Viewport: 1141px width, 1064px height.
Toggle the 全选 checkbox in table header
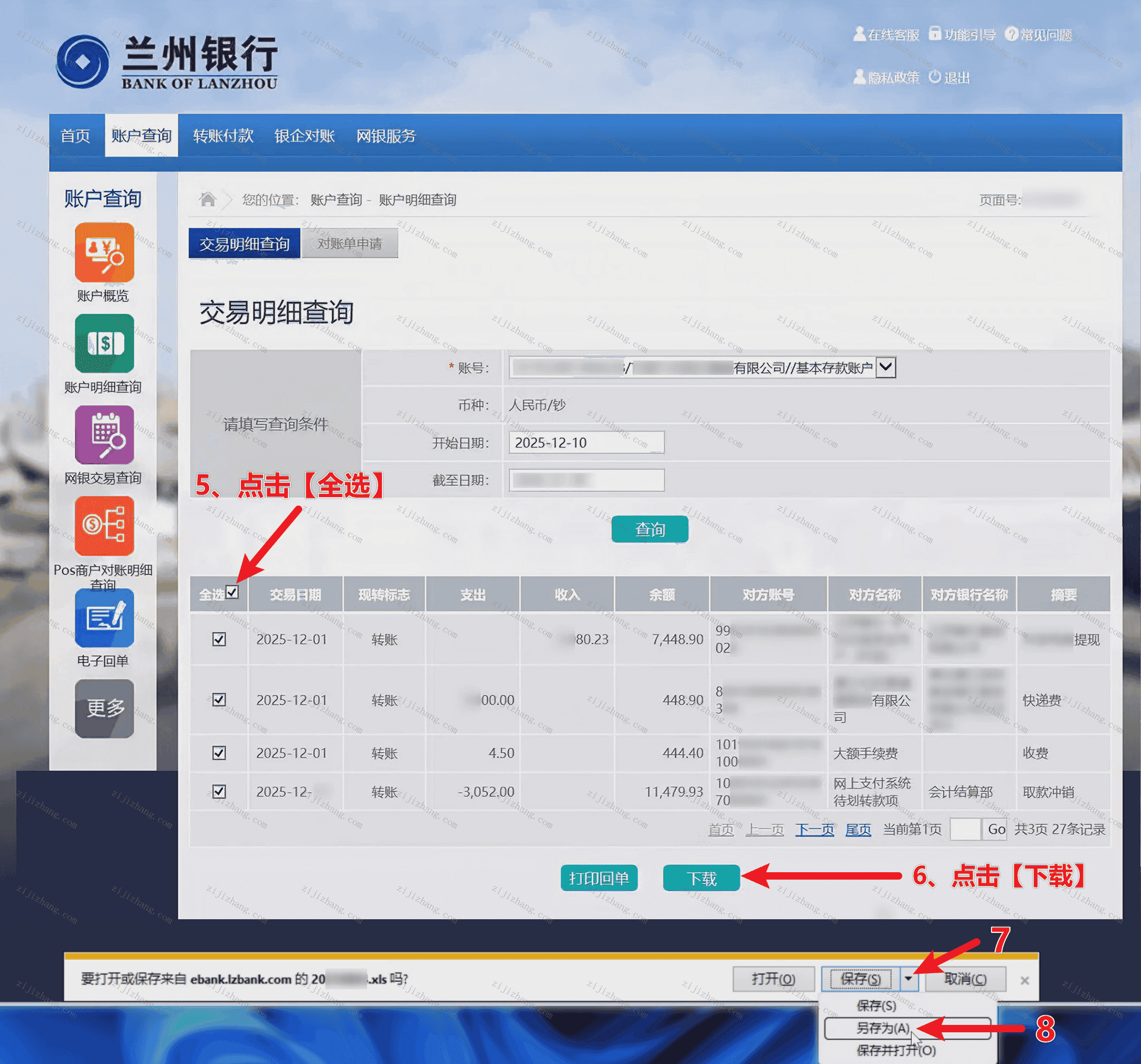point(232,592)
